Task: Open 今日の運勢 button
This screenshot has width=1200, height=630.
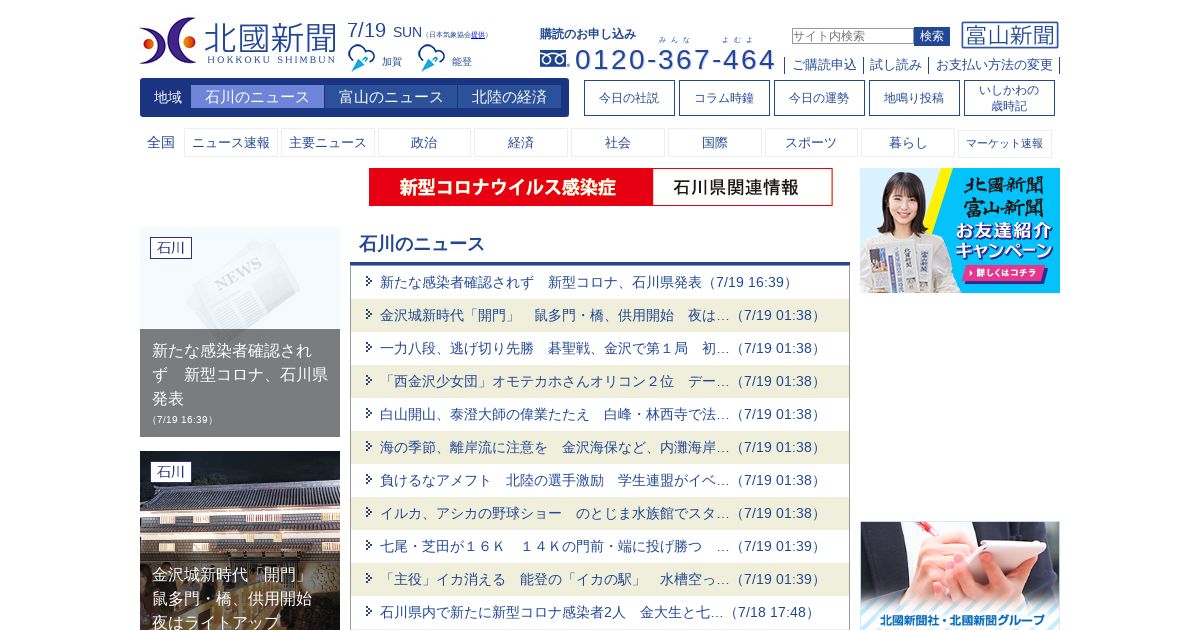Action: click(819, 98)
